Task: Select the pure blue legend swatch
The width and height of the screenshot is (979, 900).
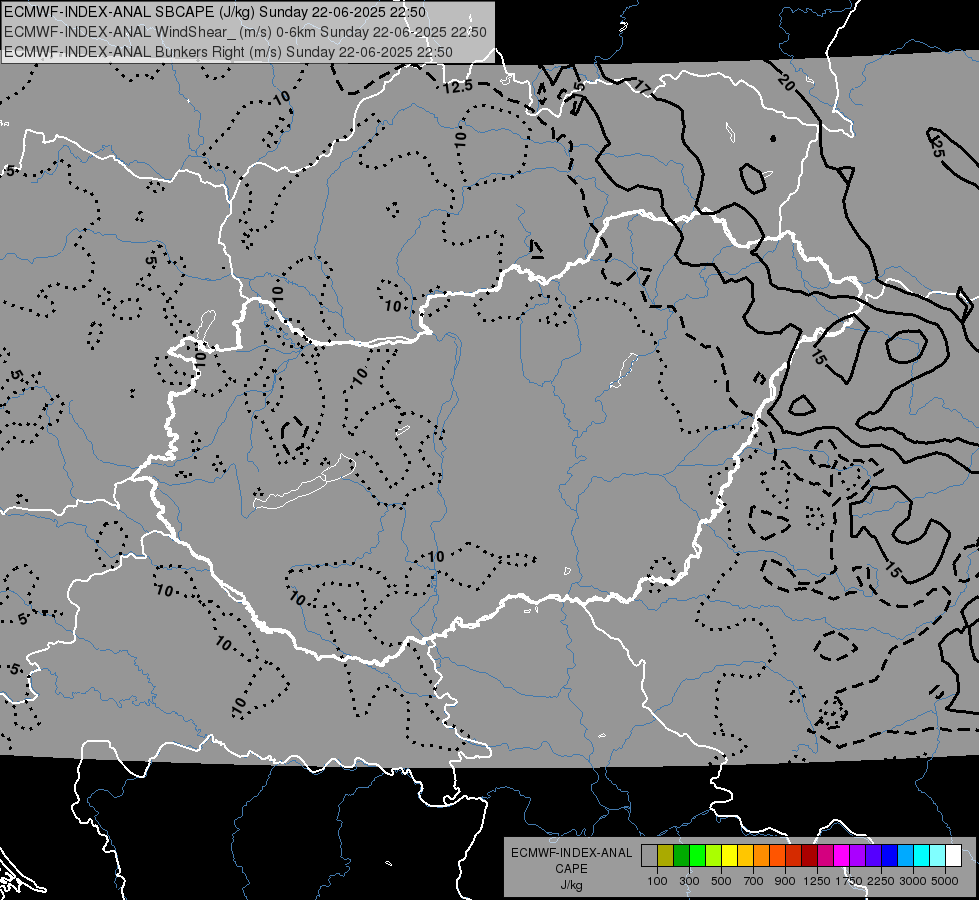Action: 889,855
